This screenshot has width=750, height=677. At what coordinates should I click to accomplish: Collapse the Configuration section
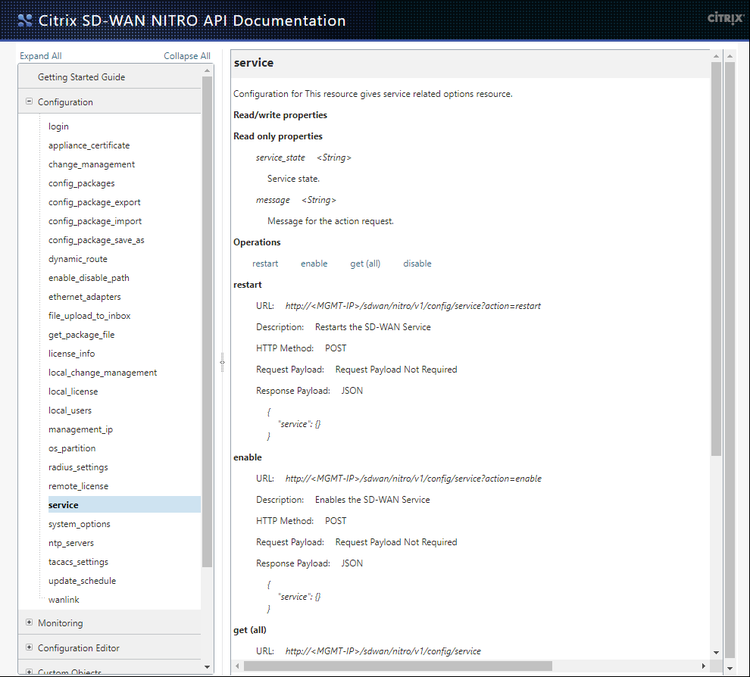coord(29,101)
